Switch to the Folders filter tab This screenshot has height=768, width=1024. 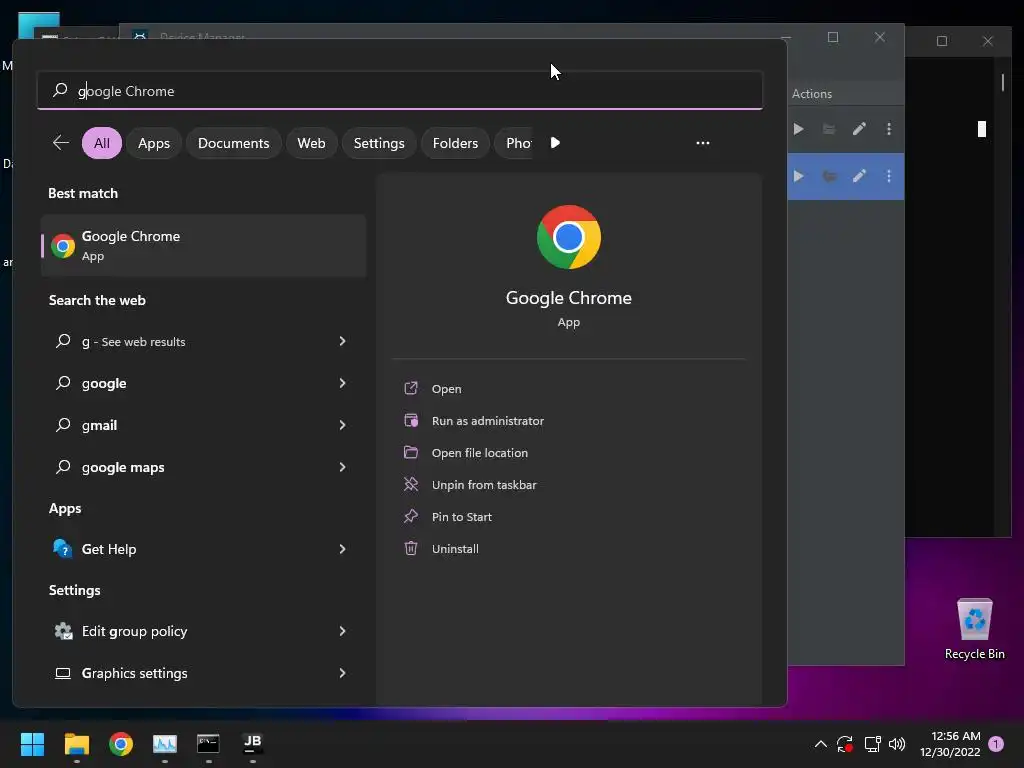point(455,143)
